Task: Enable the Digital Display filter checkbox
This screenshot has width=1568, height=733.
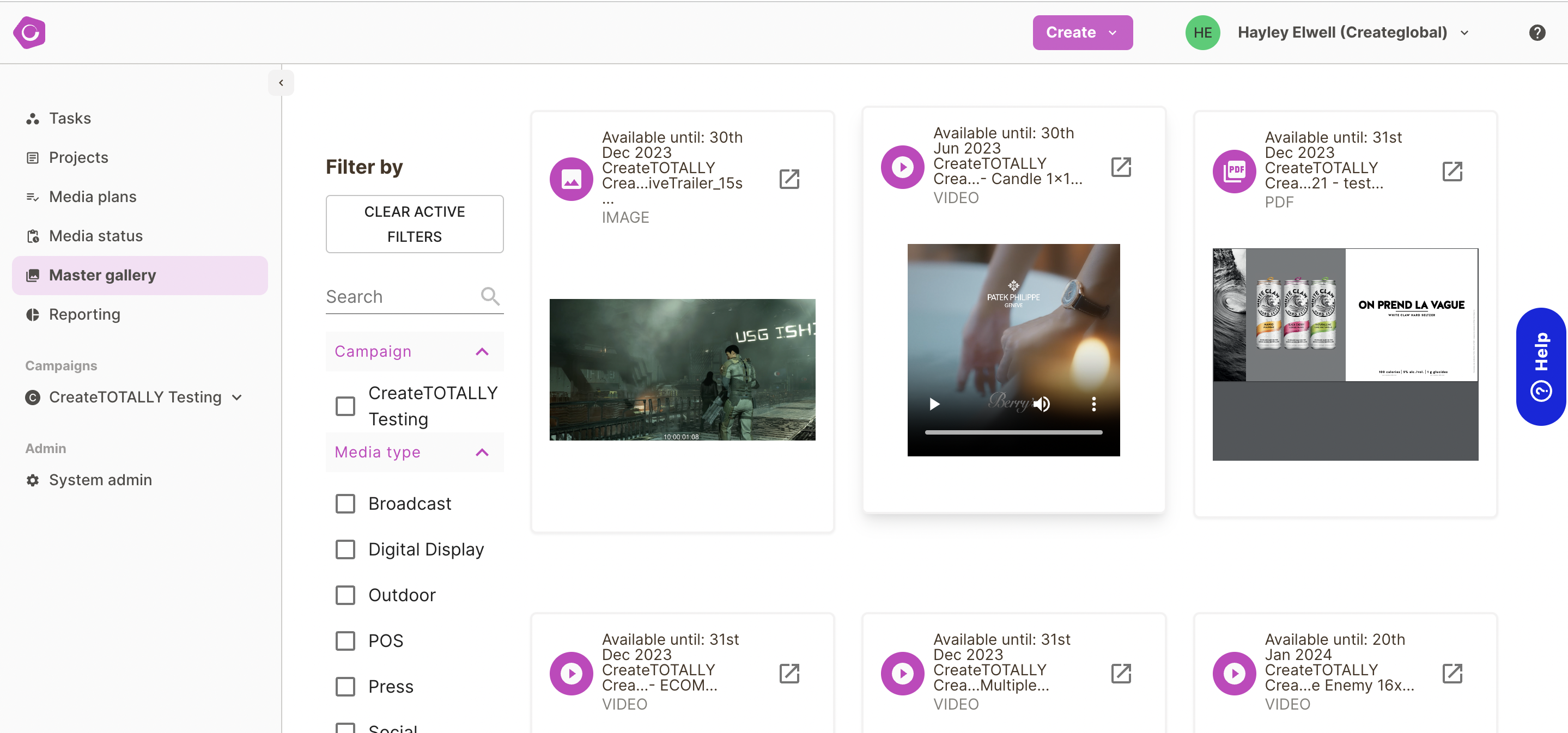Action: [345, 549]
